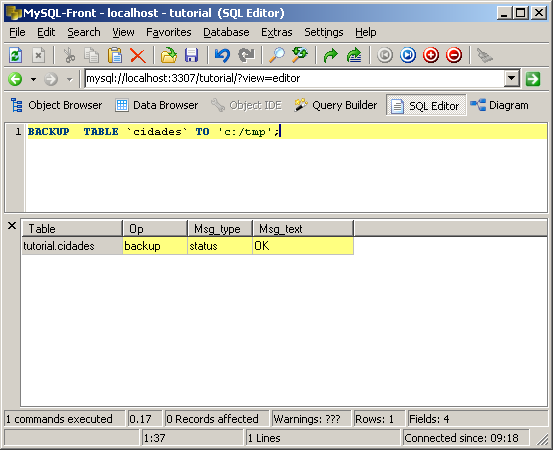
Task: Click in the SQL editor on the BACKUP TABLE line
Action: (x=287, y=132)
